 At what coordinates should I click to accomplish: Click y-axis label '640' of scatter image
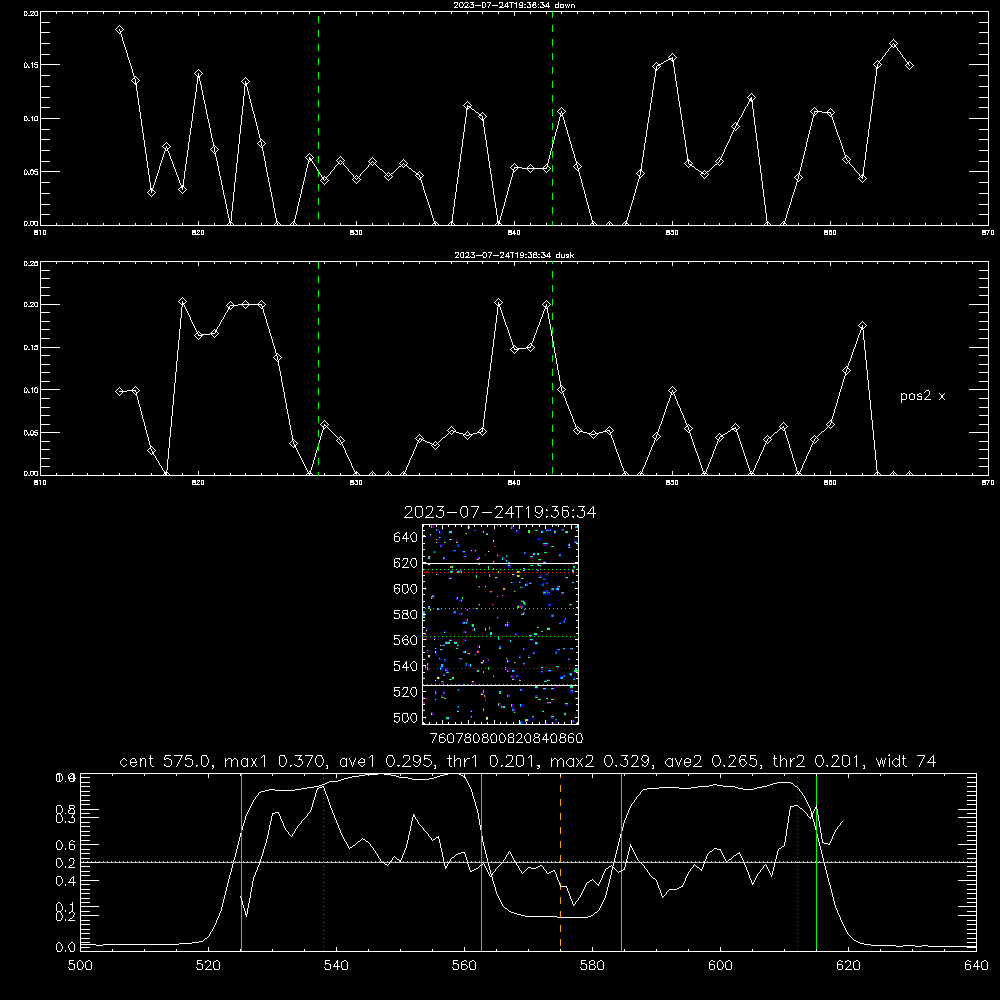pos(406,538)
